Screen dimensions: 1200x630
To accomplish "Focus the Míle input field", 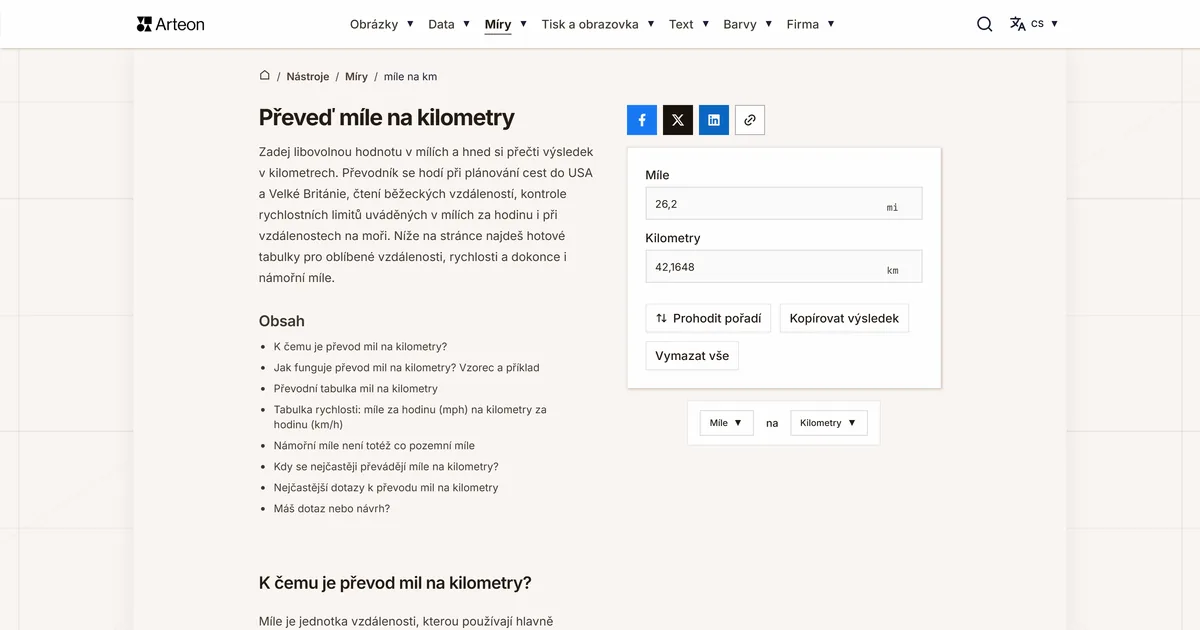I will pyautogui.click(x=784, y=204).
